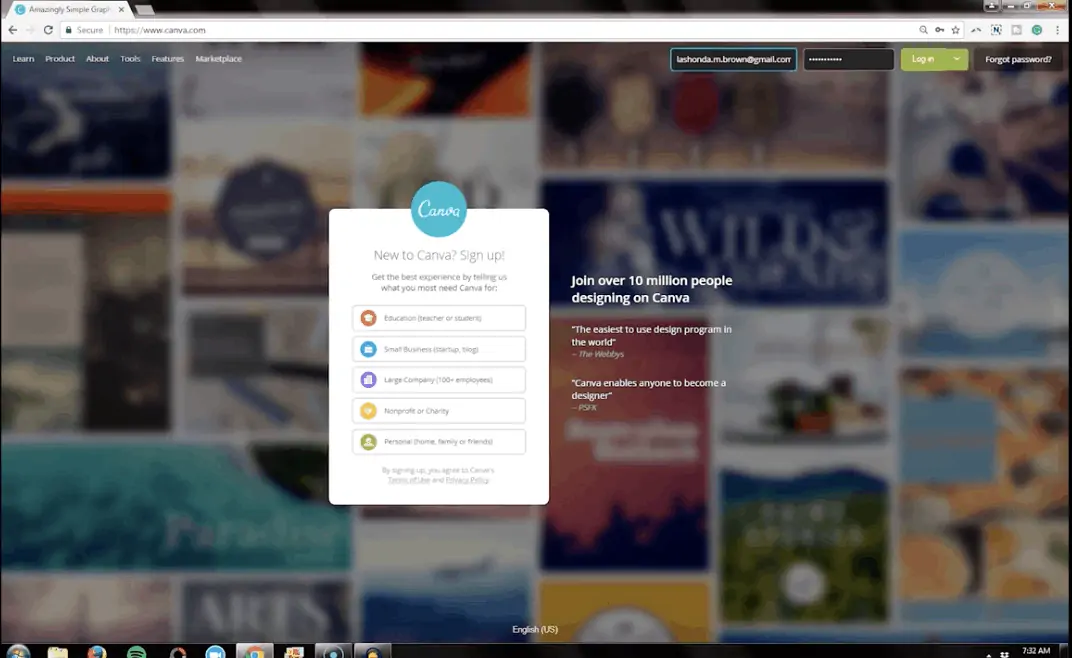Image resolution: width=1072 pixels, height=658 pixels.
Task: Choose Education (teacher or student) option
Action: click(439, 318)
